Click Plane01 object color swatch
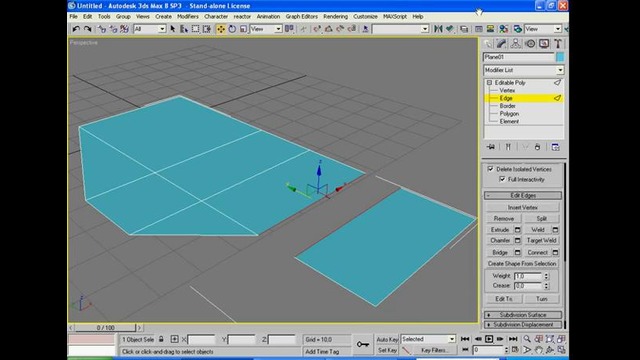The height and width of the screenshot is (360, 640). click(560, 57)
